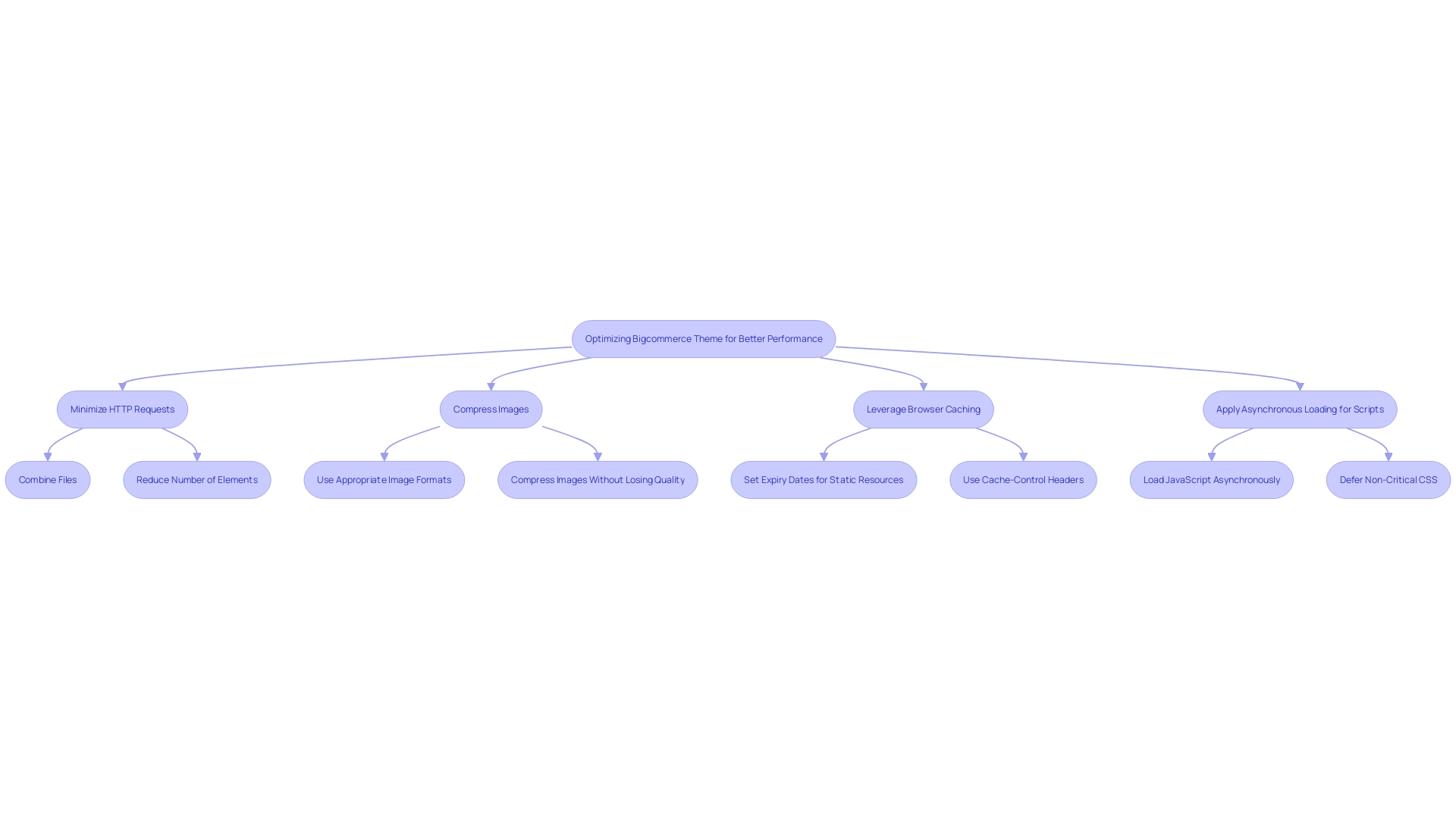Select 'Use Appropriate Image Formats' tree item
1456x819 pixels.
coord(384,479)
